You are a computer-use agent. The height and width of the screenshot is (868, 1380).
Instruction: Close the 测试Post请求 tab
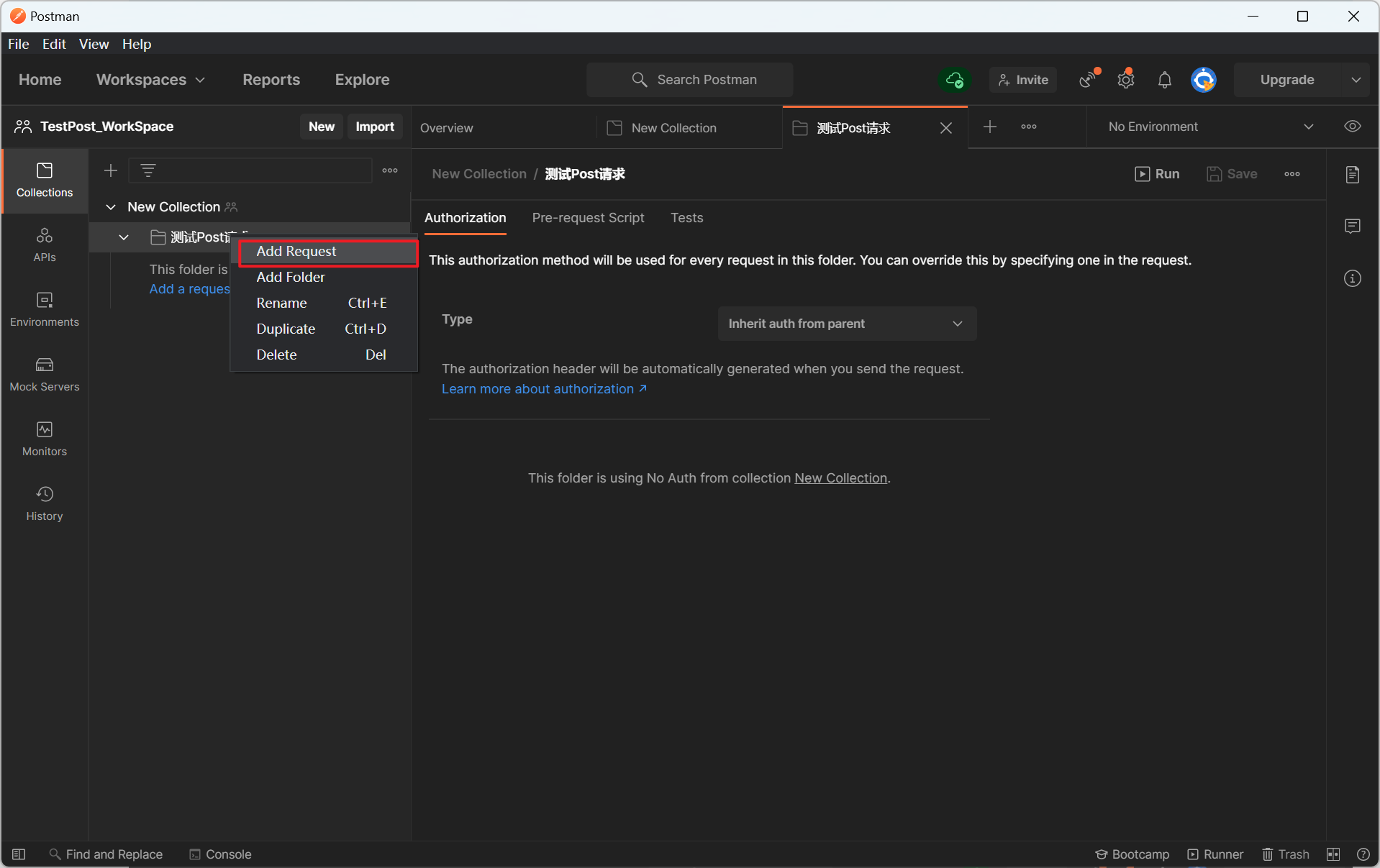946,128
